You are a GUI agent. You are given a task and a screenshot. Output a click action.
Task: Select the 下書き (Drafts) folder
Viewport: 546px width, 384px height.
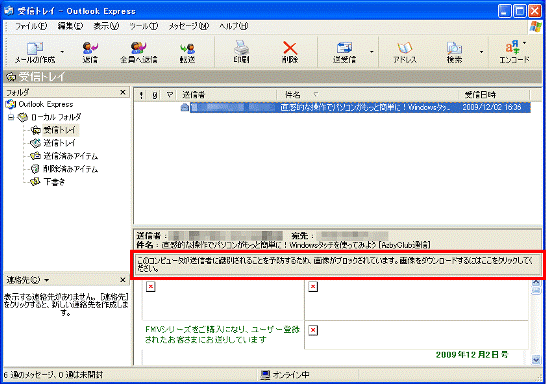coord(54,182)
